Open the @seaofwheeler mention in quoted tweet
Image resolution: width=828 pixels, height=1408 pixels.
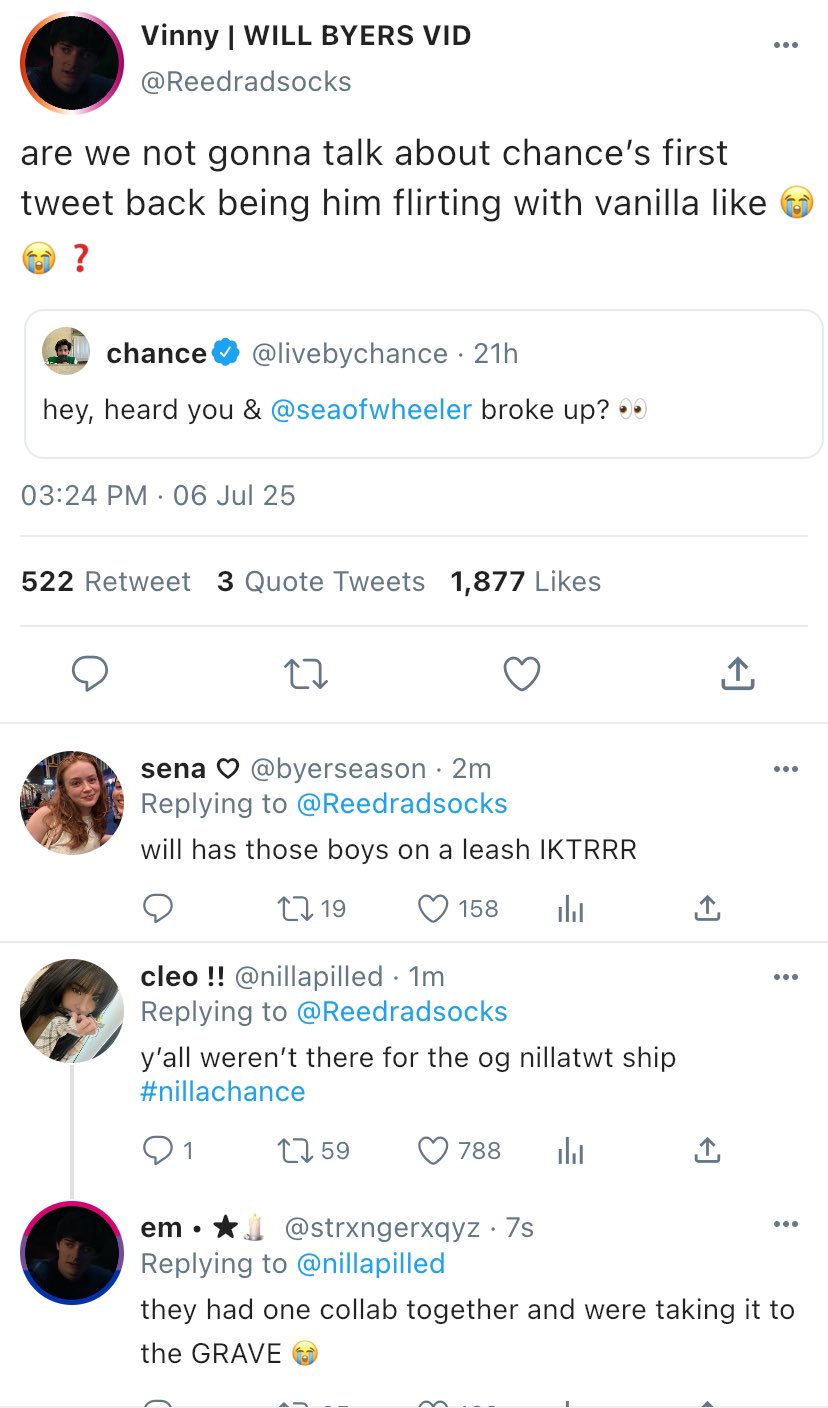click(371, 410)
